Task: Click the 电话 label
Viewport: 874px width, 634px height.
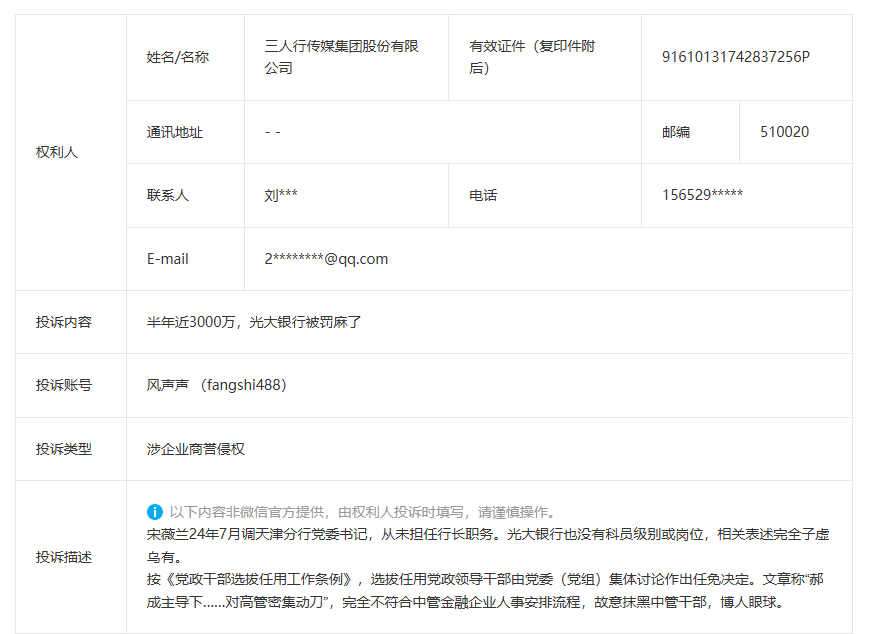Action: (x=483, y=195)
